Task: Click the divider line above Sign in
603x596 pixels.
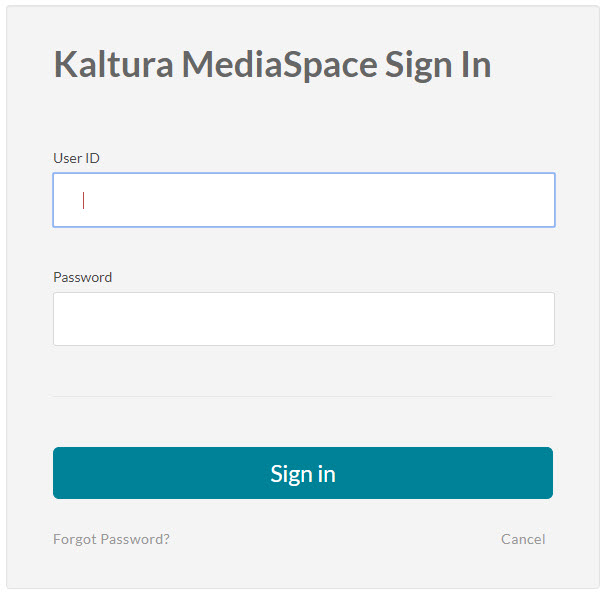Action: [x=303, y=396]
